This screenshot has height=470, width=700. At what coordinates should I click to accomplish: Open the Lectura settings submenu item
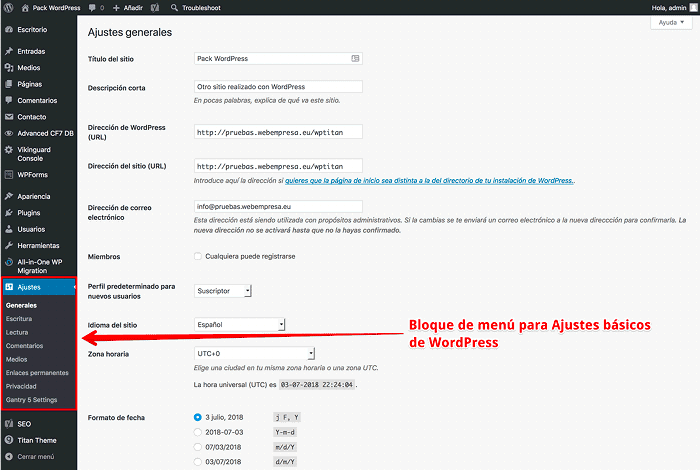17,333
